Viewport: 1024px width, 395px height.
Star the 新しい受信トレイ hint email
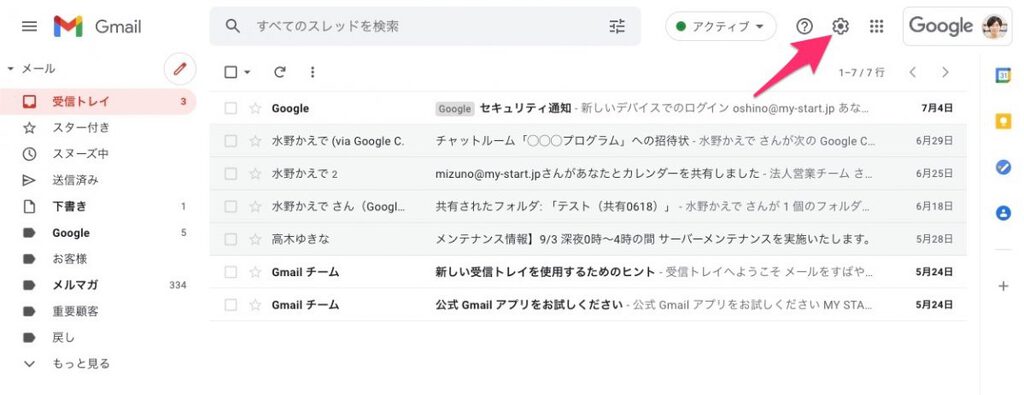(255, 272)
